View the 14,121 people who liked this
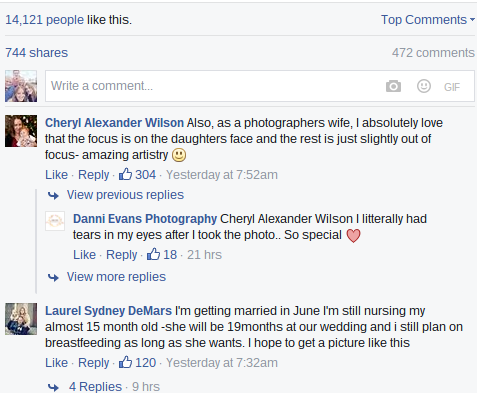This screenshot has width=477, height=393. click(x=44, y=20)
